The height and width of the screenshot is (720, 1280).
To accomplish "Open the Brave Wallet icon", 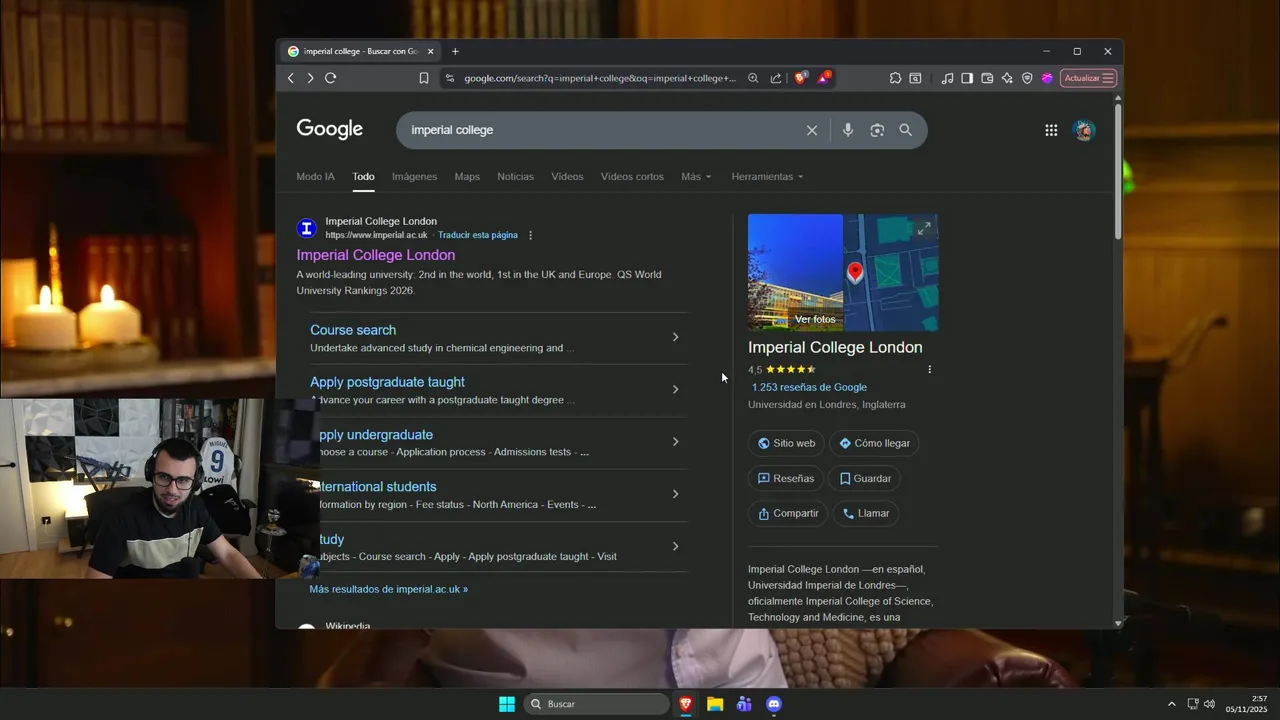I will point(987,78).
